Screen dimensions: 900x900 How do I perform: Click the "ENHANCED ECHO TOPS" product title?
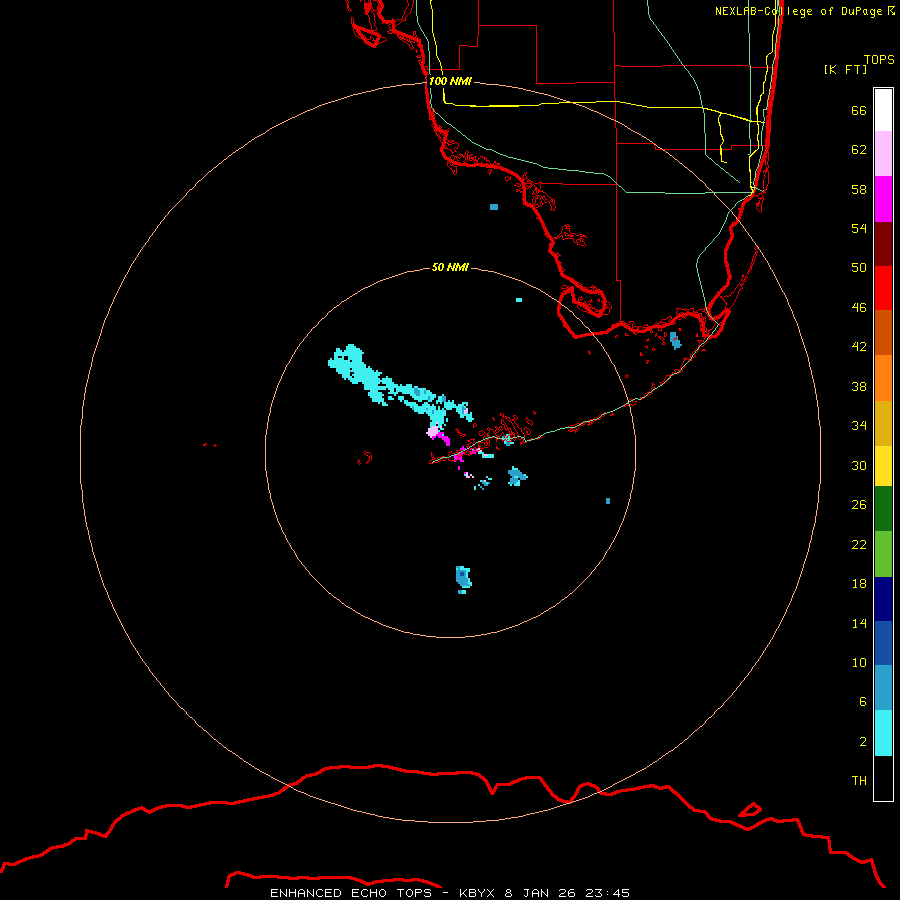[x=351, y=893]
